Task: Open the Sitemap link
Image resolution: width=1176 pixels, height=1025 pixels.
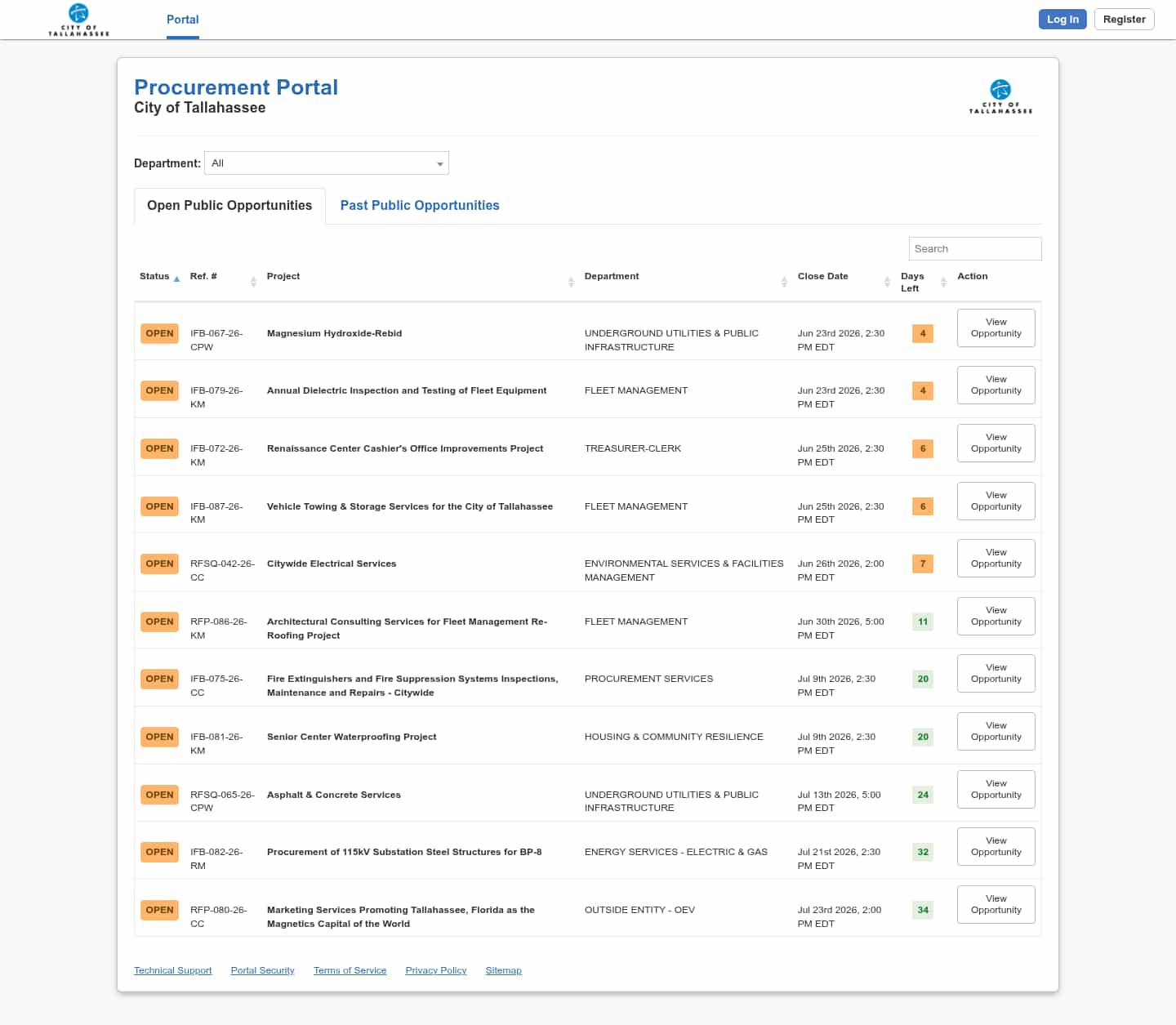Action: [x=504, y=970]
